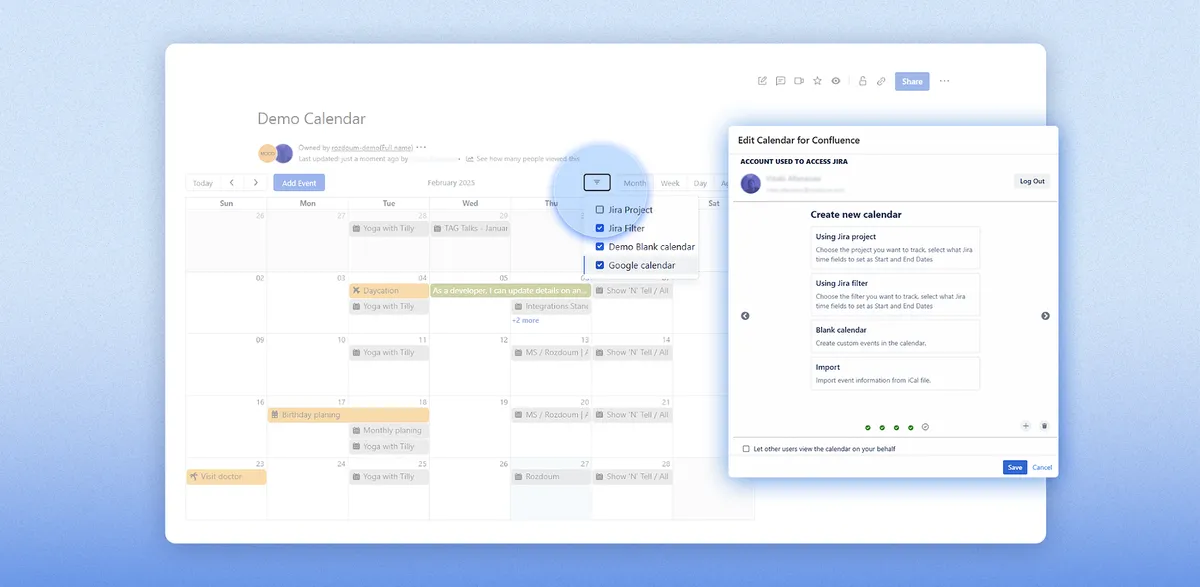The image size is (1200, 587).
Task: Open the Visit doctor event
Action: 226,476
